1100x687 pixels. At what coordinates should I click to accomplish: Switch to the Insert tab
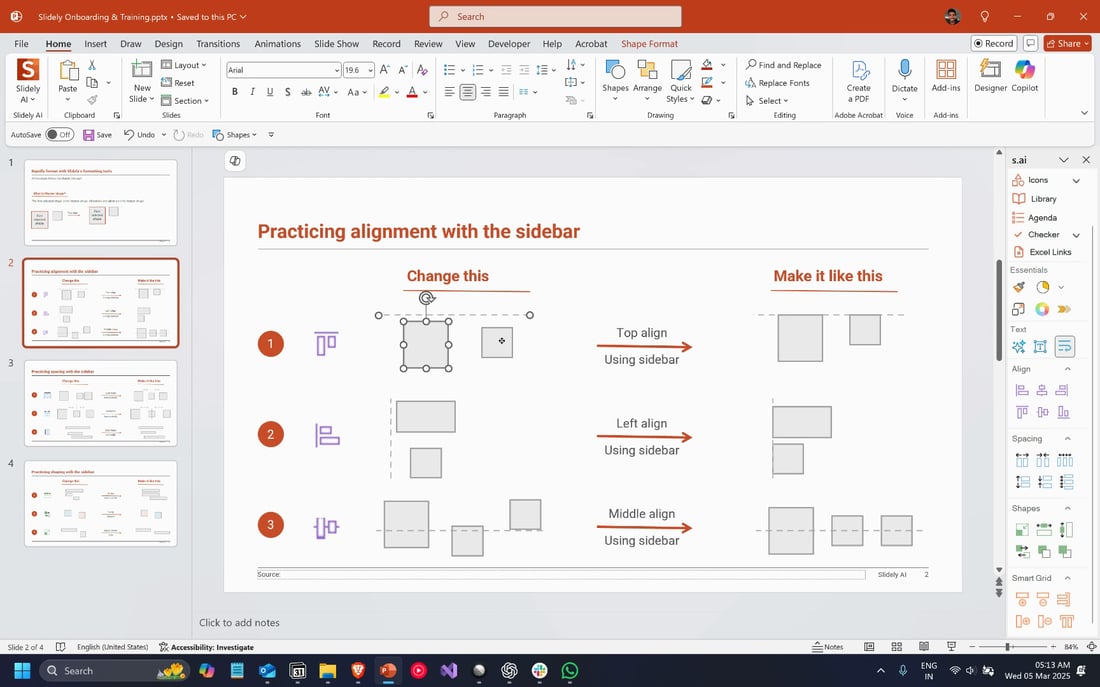click(95, 44)
